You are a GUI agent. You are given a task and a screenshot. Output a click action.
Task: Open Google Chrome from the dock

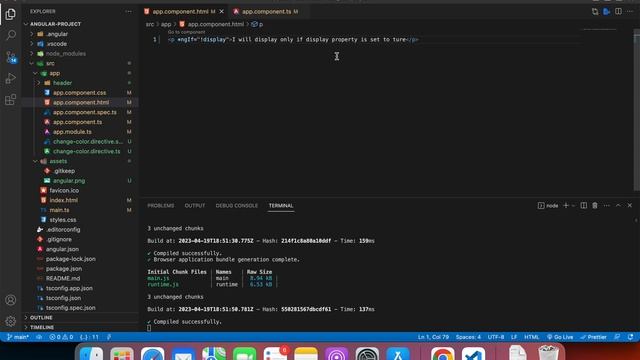442,354
